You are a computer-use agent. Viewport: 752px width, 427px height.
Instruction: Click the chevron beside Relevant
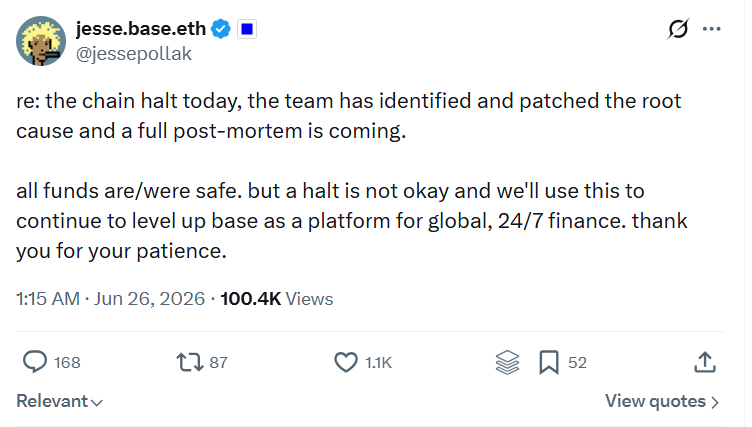coord(97,403)
